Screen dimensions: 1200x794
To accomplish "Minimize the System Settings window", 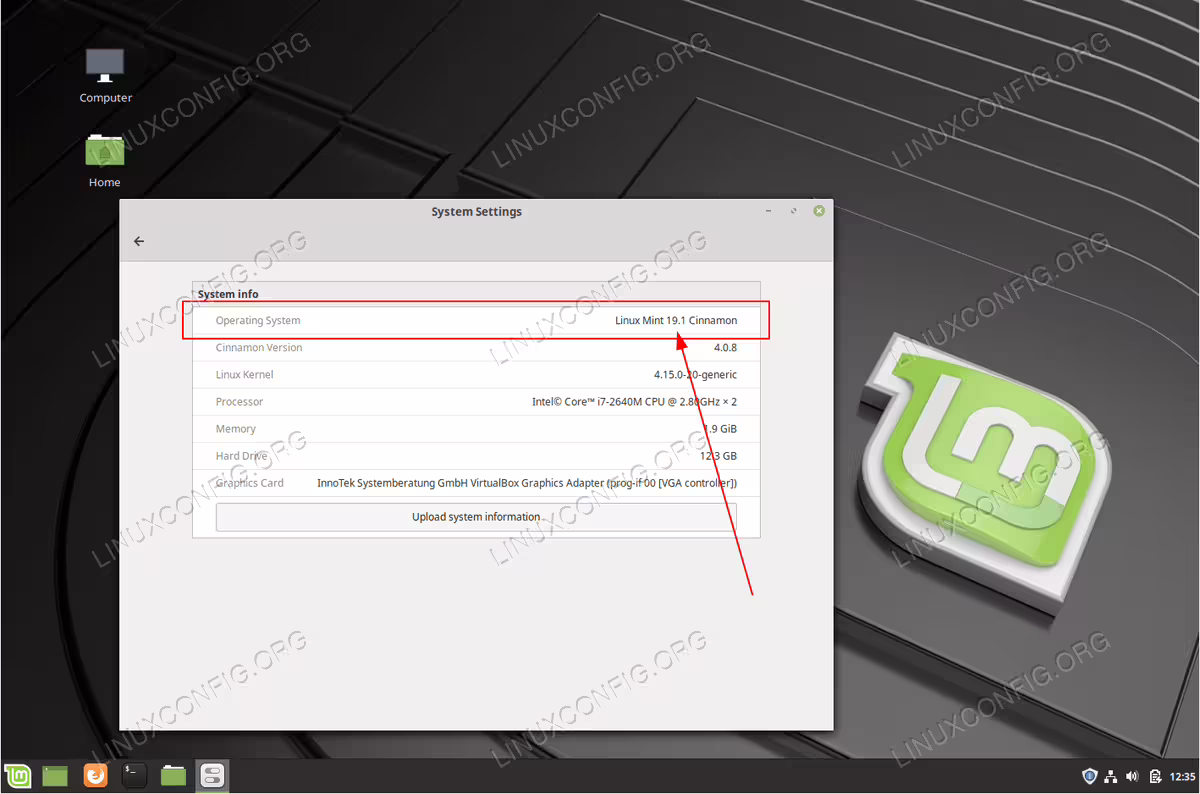I will point(768,211).
